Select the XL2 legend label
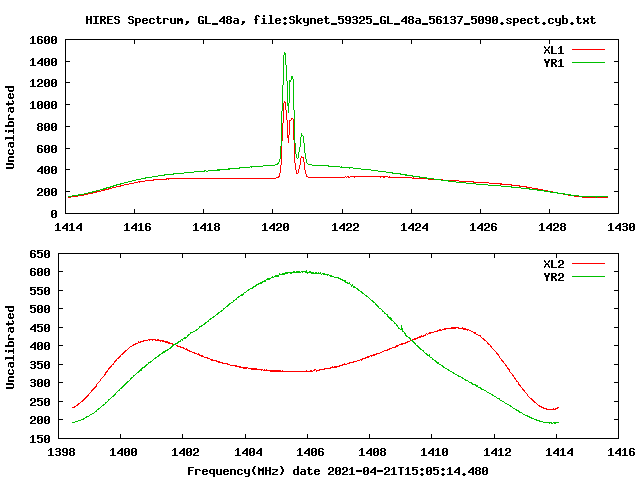 point(553,264)
